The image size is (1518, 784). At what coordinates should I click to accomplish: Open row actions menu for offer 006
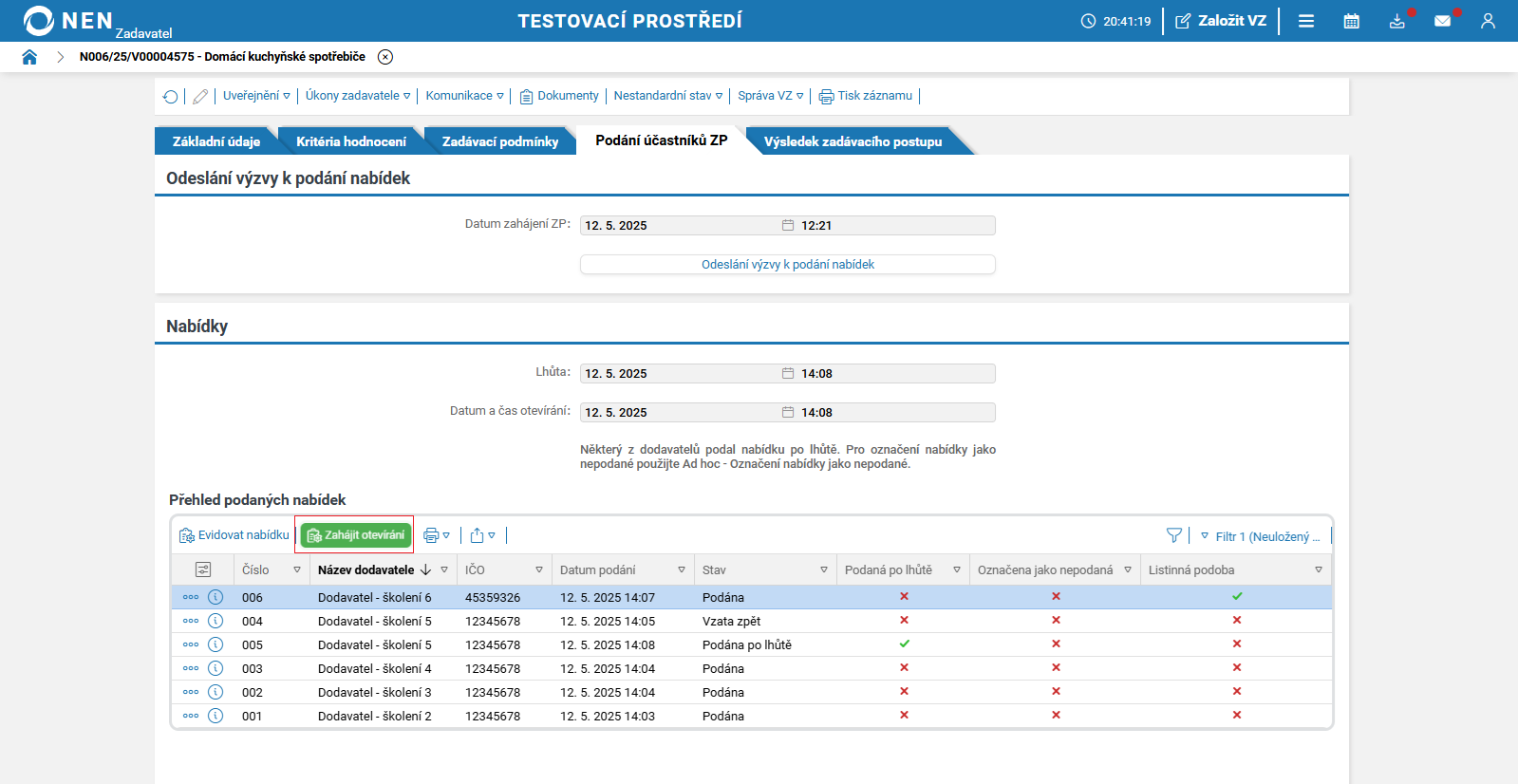[191, 597]
